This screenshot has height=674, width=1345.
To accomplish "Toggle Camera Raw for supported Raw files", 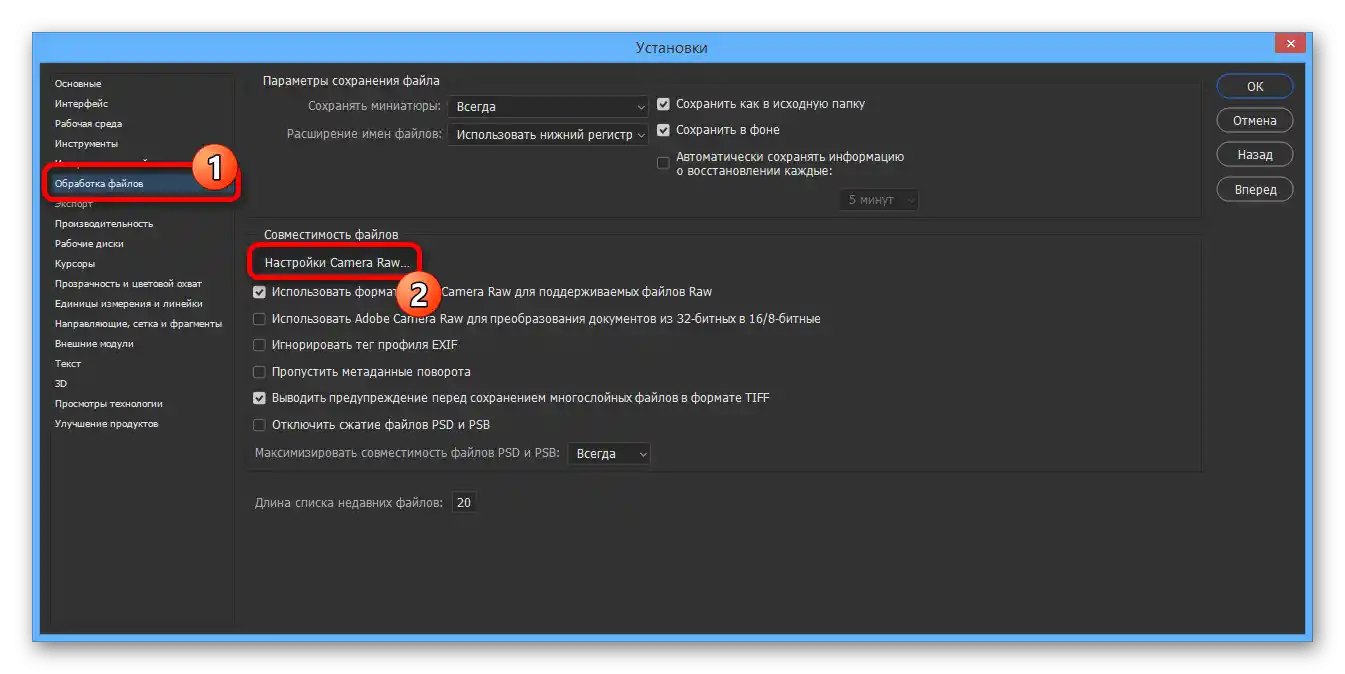I will [260, 292].
